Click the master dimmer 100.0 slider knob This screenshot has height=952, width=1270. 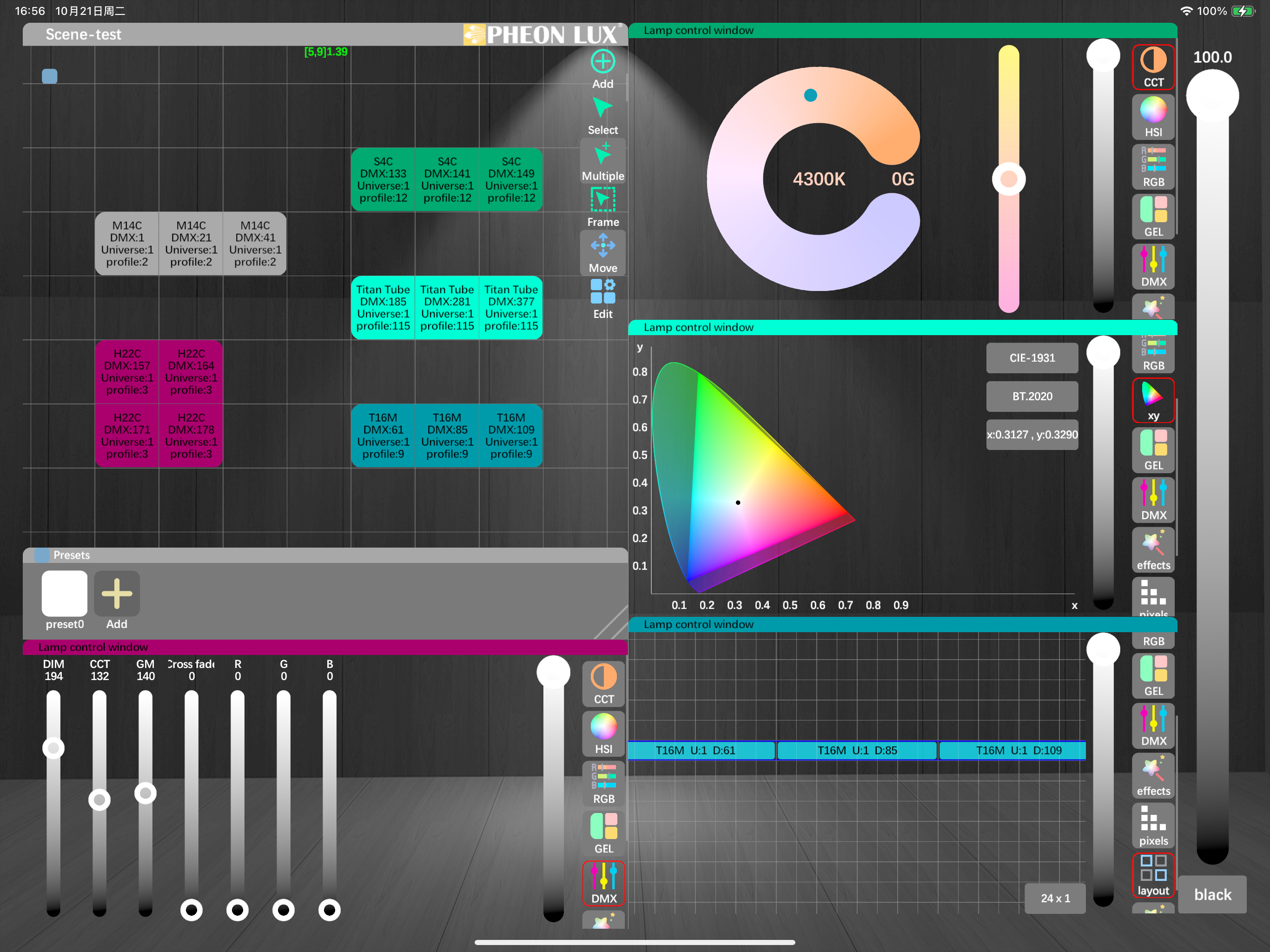tap(1212, 95)
